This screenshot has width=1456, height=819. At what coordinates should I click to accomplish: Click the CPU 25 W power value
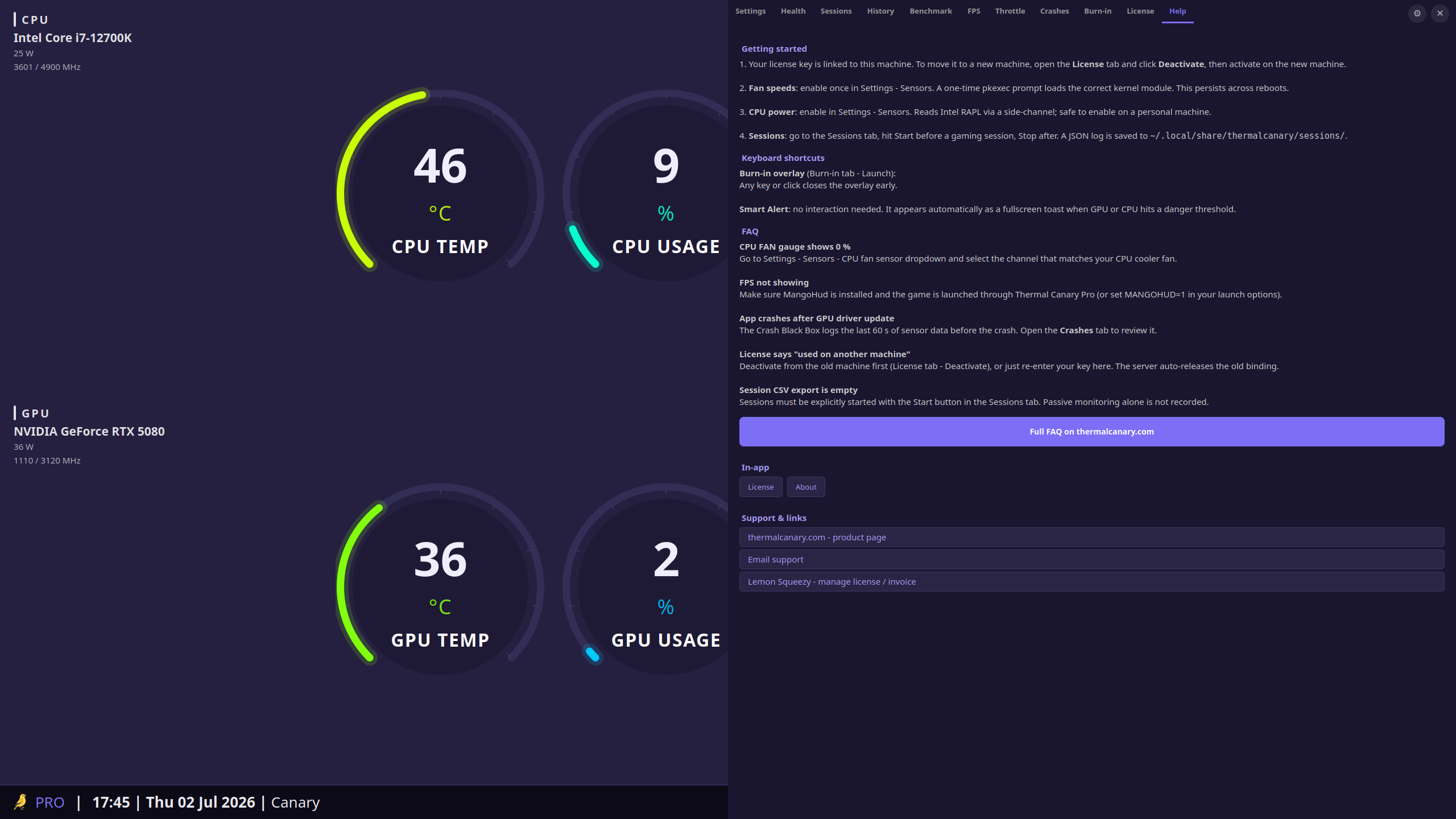click(x=24, y=53)
